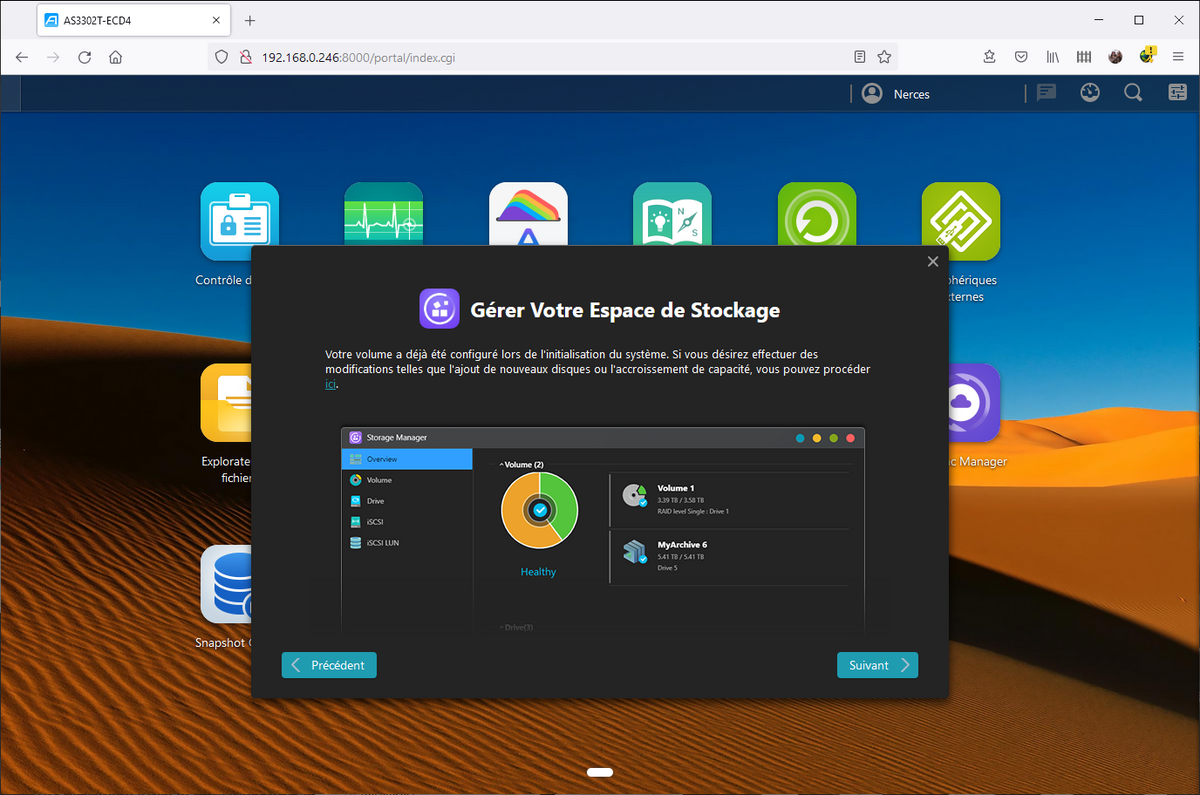
Task: Click the "Gérer Votre Espace de Stockage" heading
Action: click(625, 310)
